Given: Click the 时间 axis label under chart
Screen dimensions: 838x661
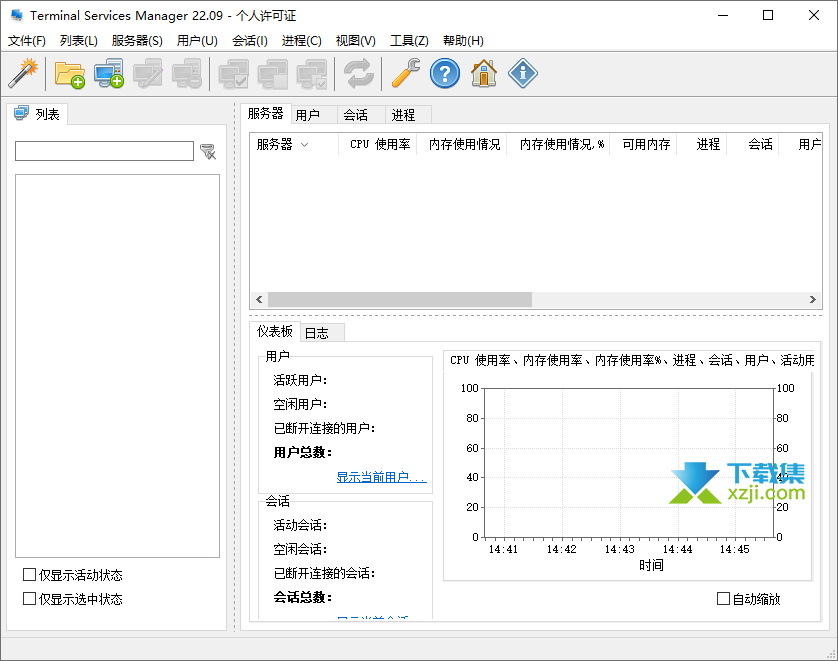Looking at the screenshot, I should pyautogui.click(x=651, y=565).
